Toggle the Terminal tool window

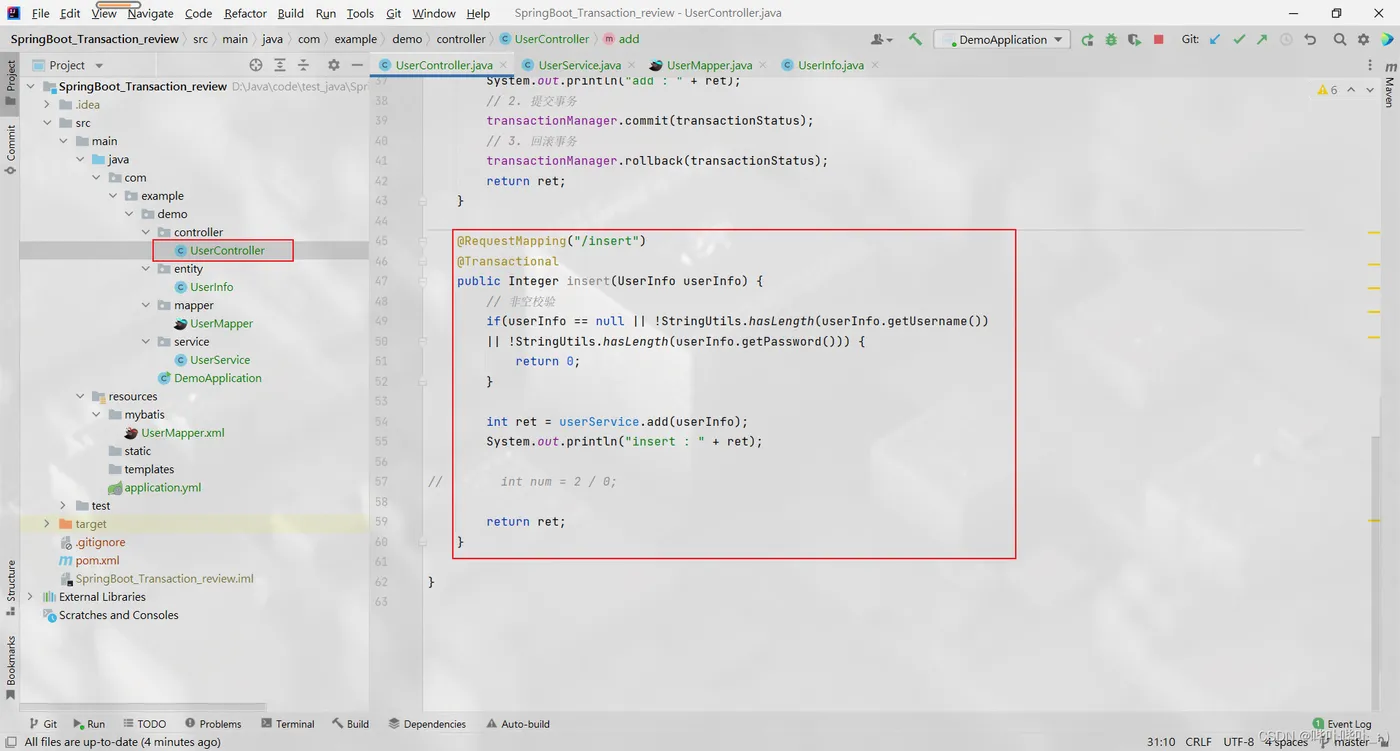(288, 724)
